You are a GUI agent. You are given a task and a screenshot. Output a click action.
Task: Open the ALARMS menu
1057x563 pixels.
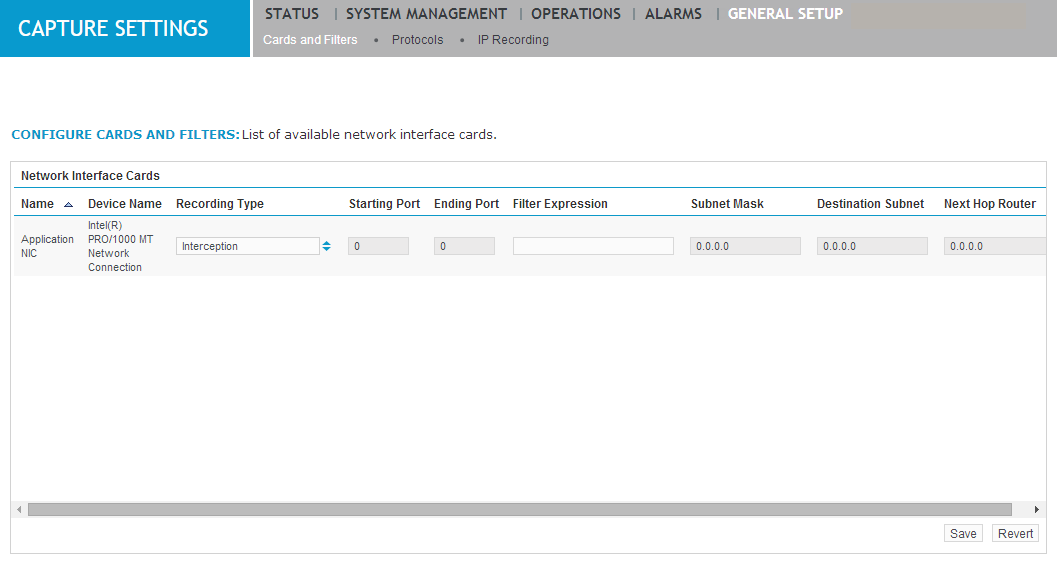(673, 14)
